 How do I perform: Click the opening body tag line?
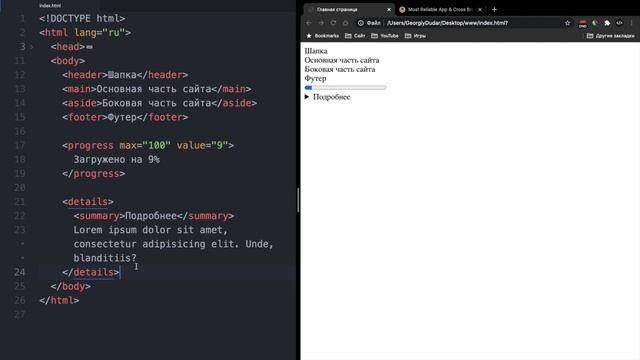click(68, 61)
